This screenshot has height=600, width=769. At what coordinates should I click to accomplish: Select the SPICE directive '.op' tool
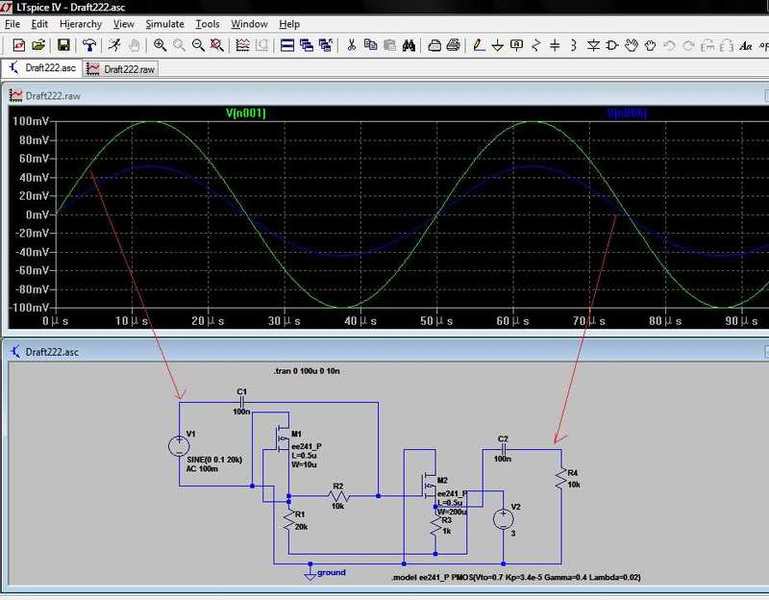click(x=764, y=46)
